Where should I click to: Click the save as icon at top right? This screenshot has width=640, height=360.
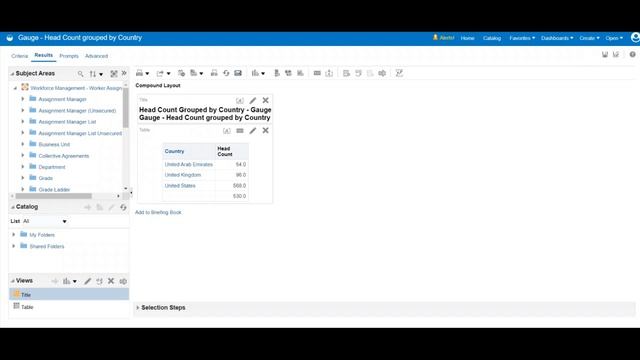[x=616, y=54]
